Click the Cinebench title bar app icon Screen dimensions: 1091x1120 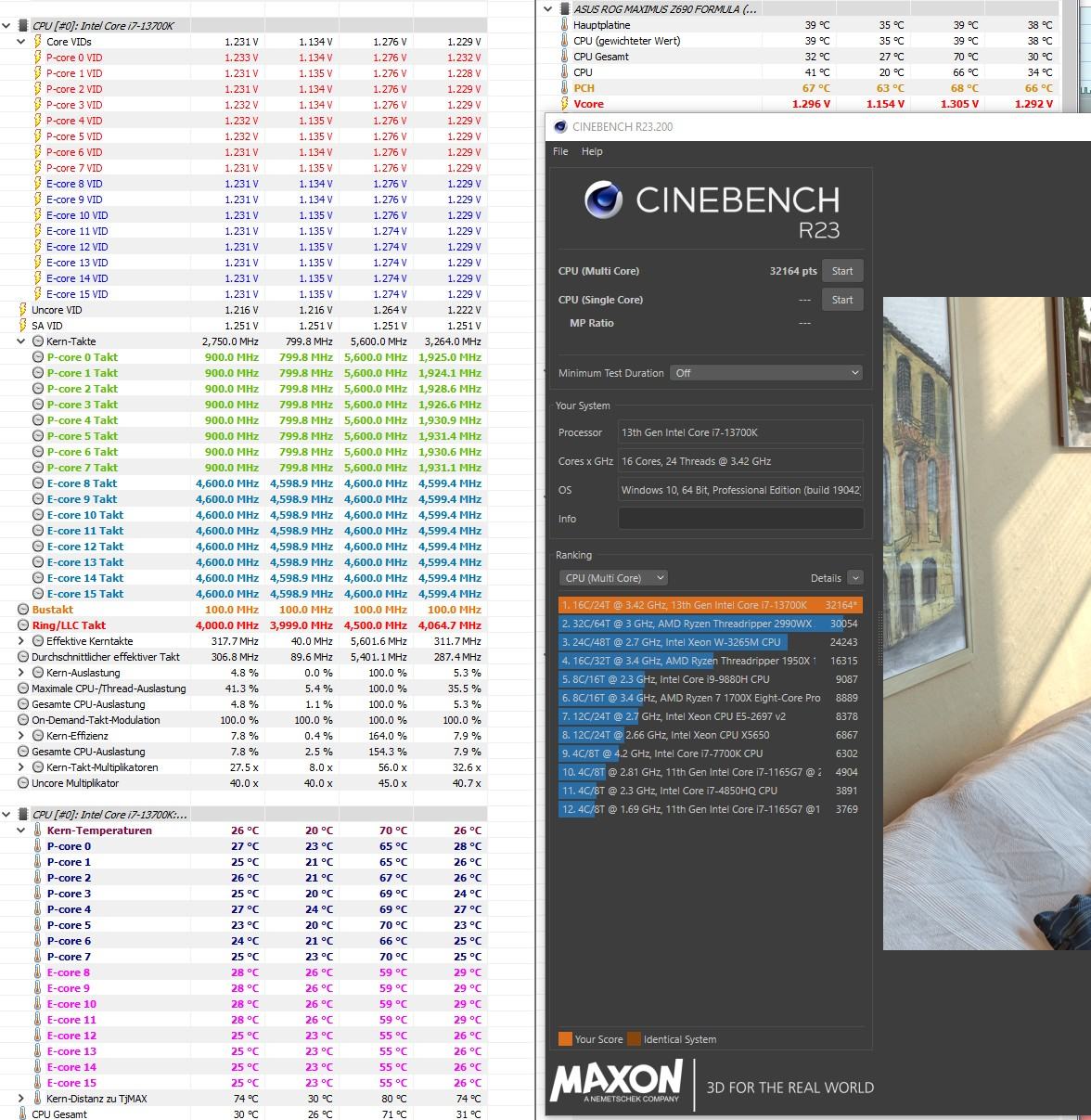tap(560, 127)
